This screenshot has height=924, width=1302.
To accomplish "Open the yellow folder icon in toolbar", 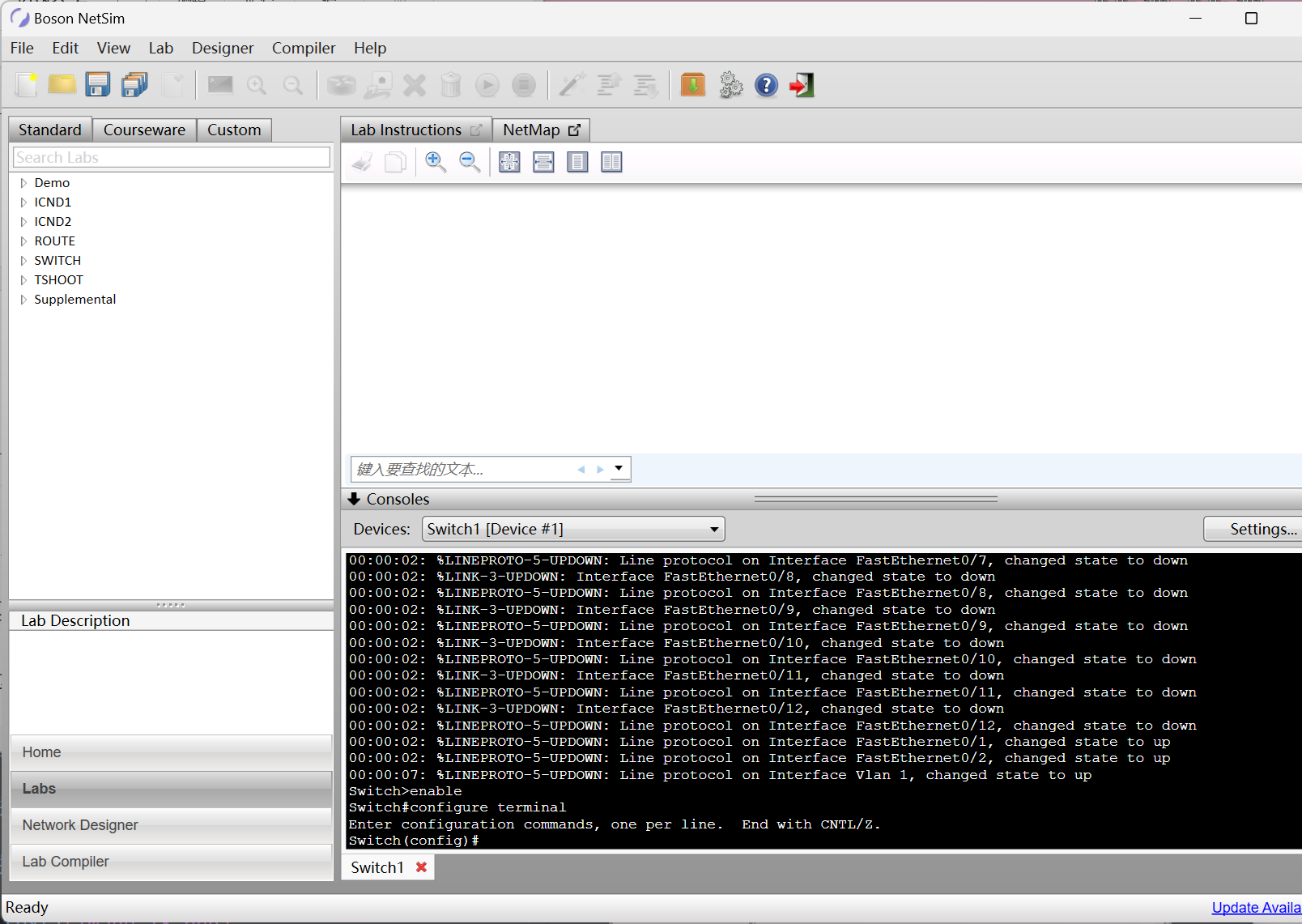I will 62,85.
